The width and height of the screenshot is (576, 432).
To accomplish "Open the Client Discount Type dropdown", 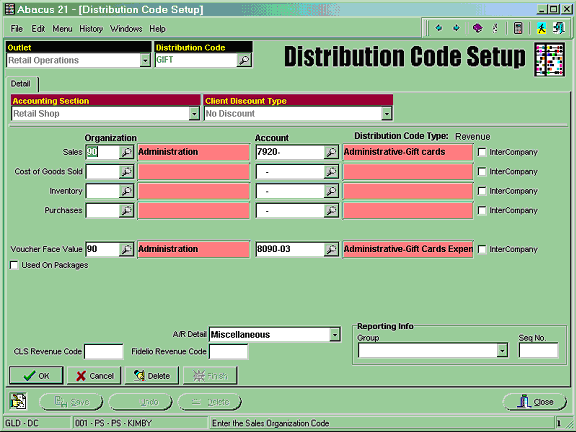I will click(x=386, y=114).
